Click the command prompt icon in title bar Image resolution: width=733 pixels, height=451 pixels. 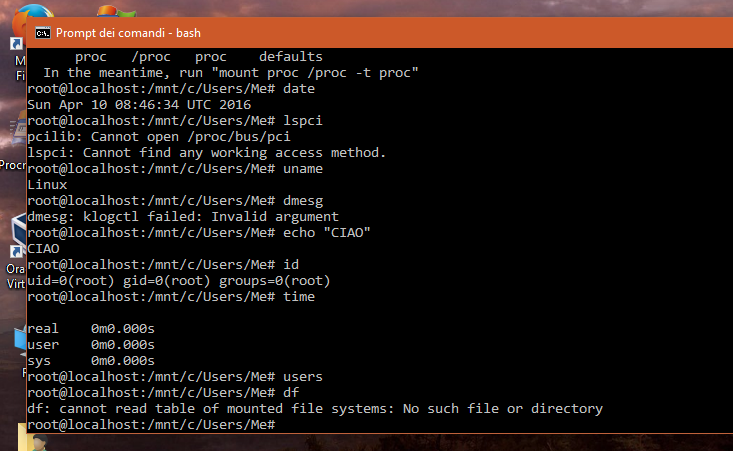[x=42, y=33]
